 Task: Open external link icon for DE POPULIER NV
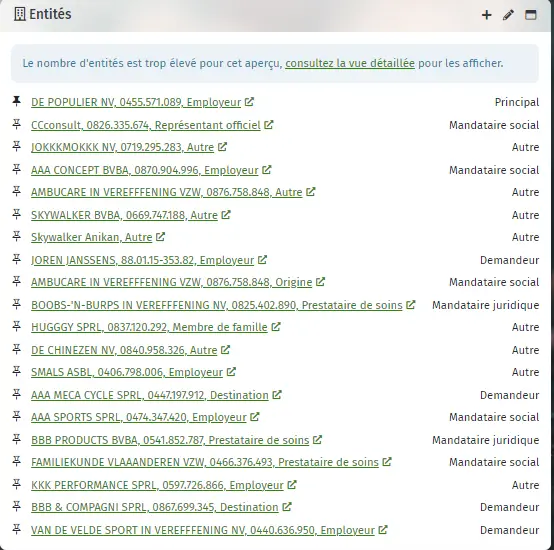(249, 102)
